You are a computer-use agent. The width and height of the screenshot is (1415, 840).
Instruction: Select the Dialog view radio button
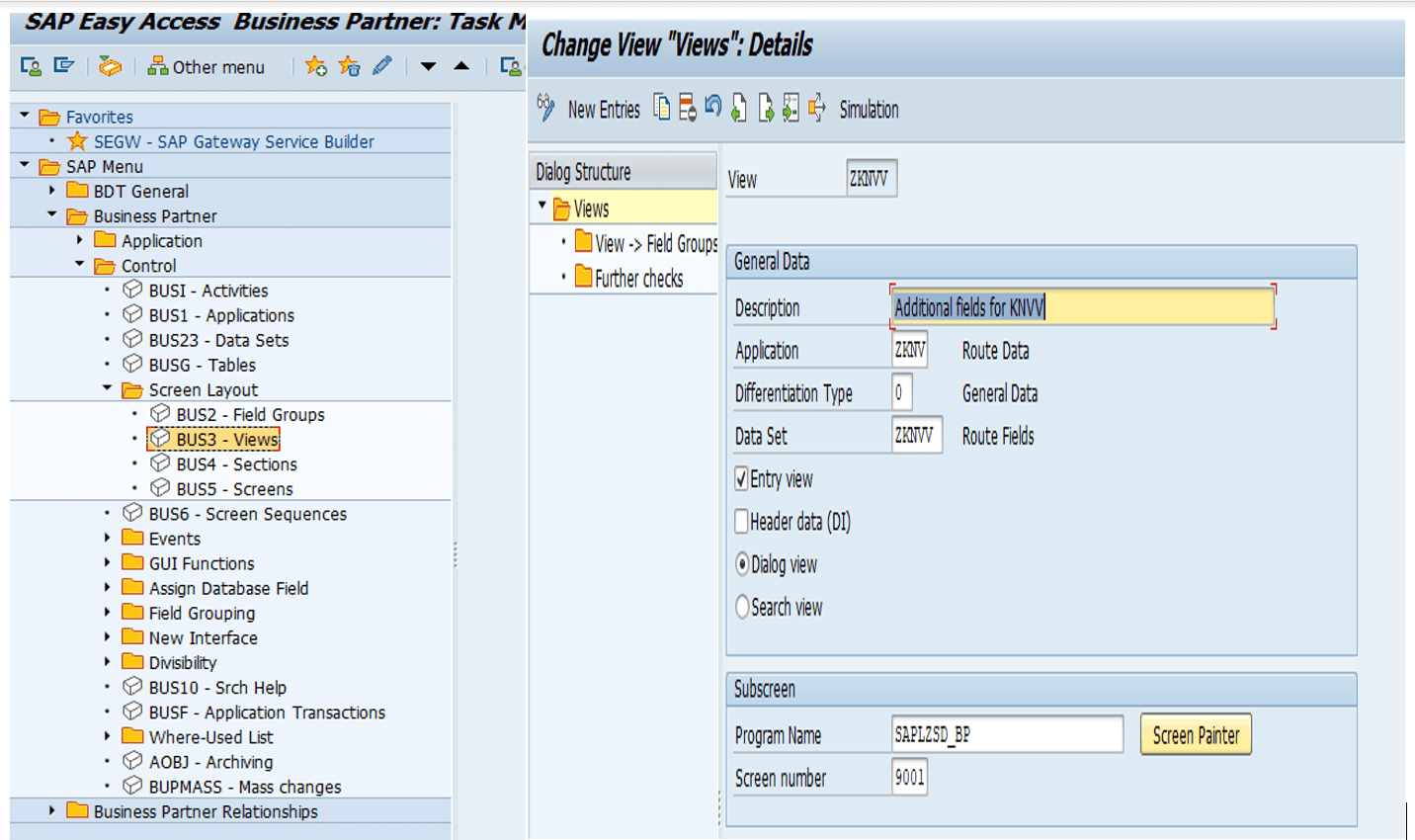(742, 564)
